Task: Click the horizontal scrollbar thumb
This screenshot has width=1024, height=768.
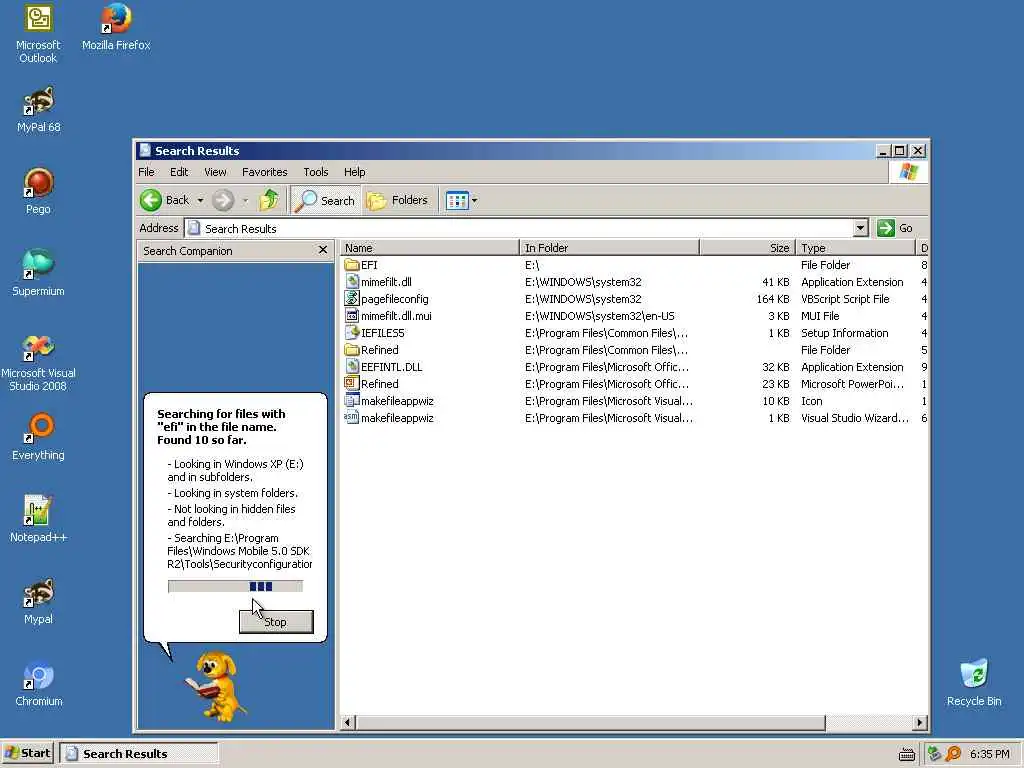Action: click(x=590, y=722)
